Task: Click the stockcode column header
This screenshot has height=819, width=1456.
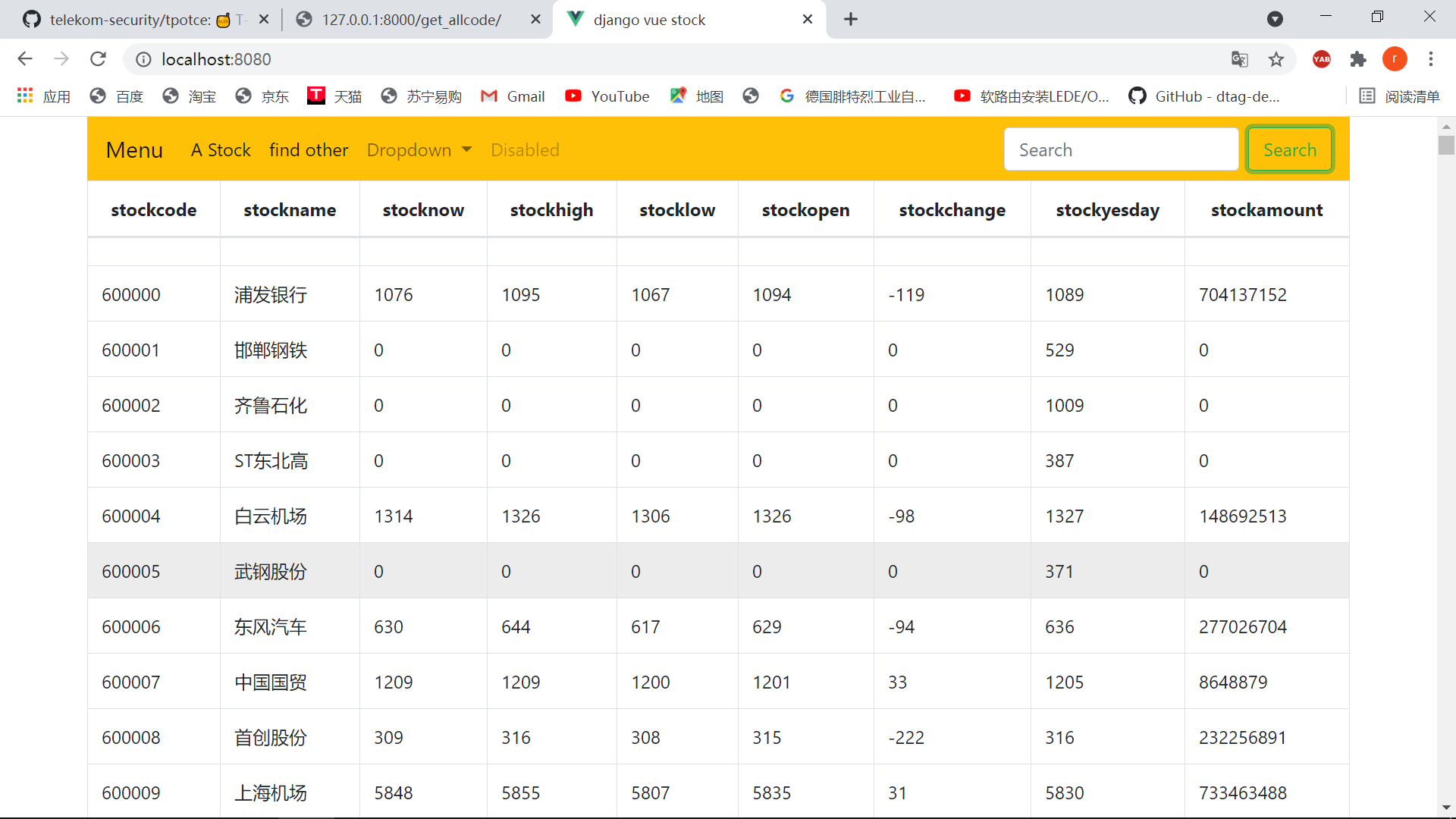Action: click(154, 210)
